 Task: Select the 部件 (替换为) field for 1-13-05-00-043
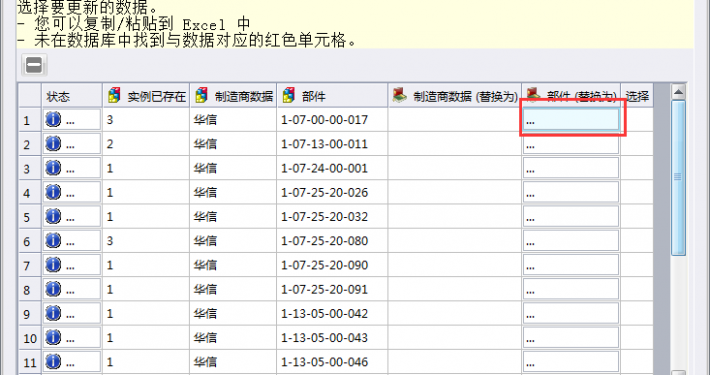tap(571, 338)
